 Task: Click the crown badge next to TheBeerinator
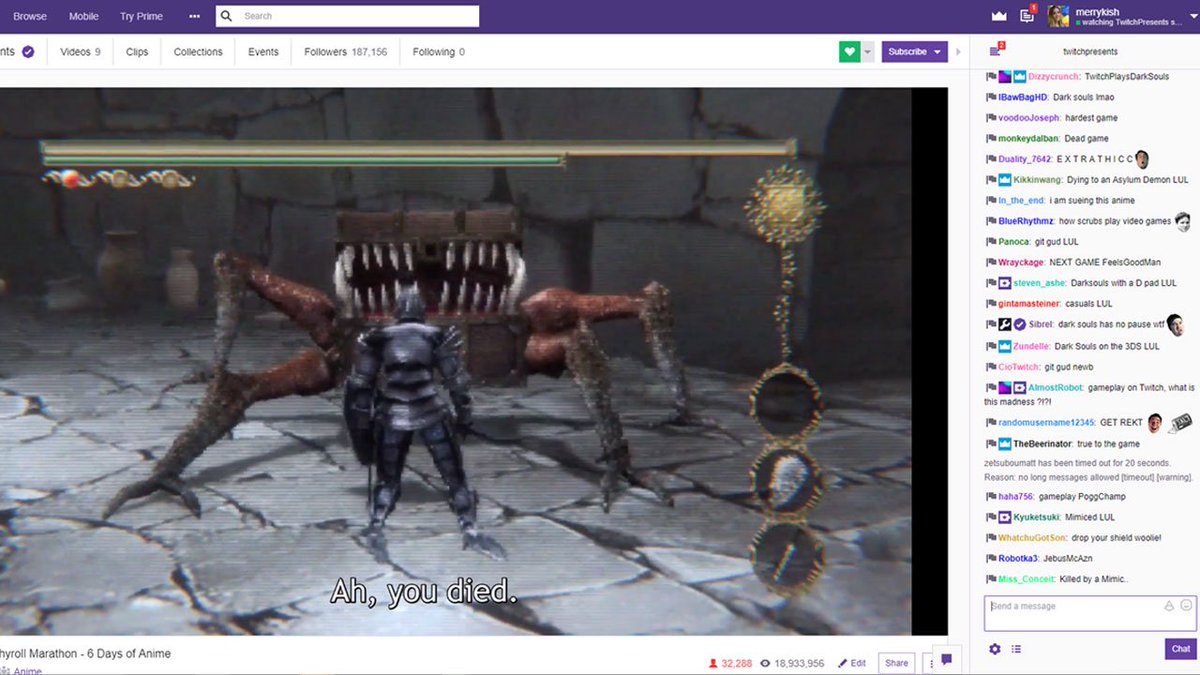coord(1005,443)
